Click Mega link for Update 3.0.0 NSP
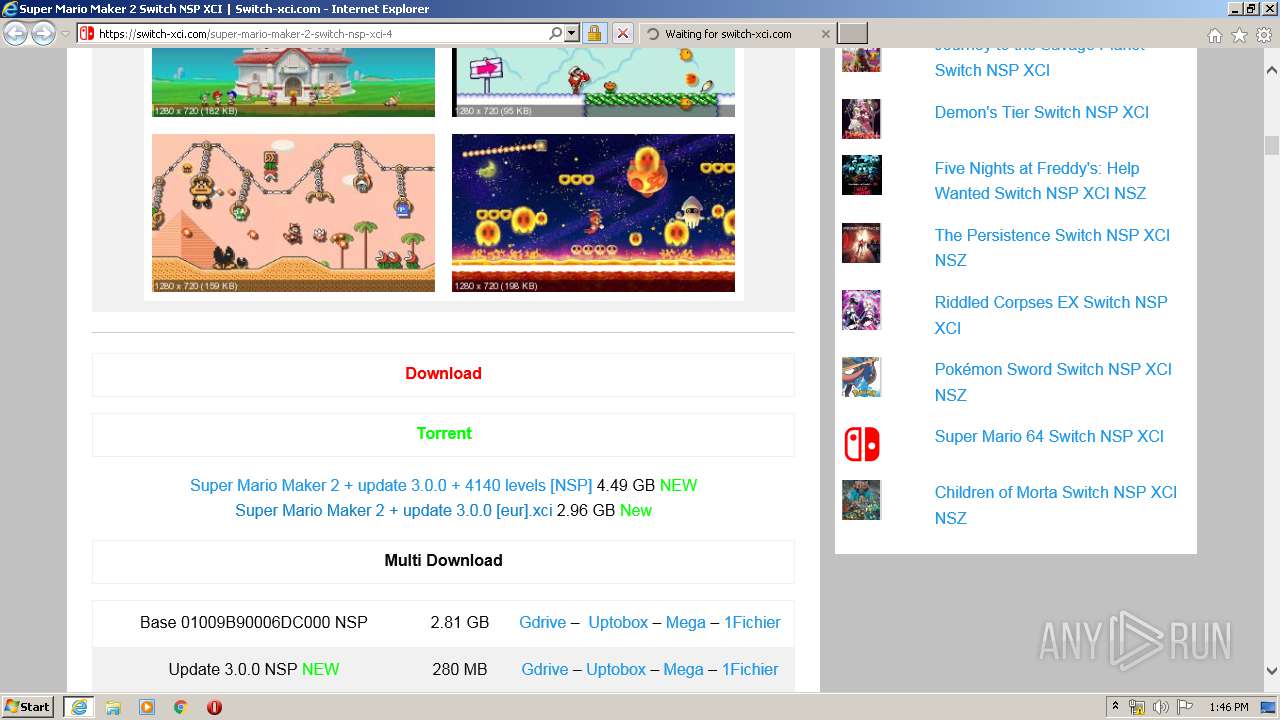Screen dimensions: 1280x720 pos(683,669)
